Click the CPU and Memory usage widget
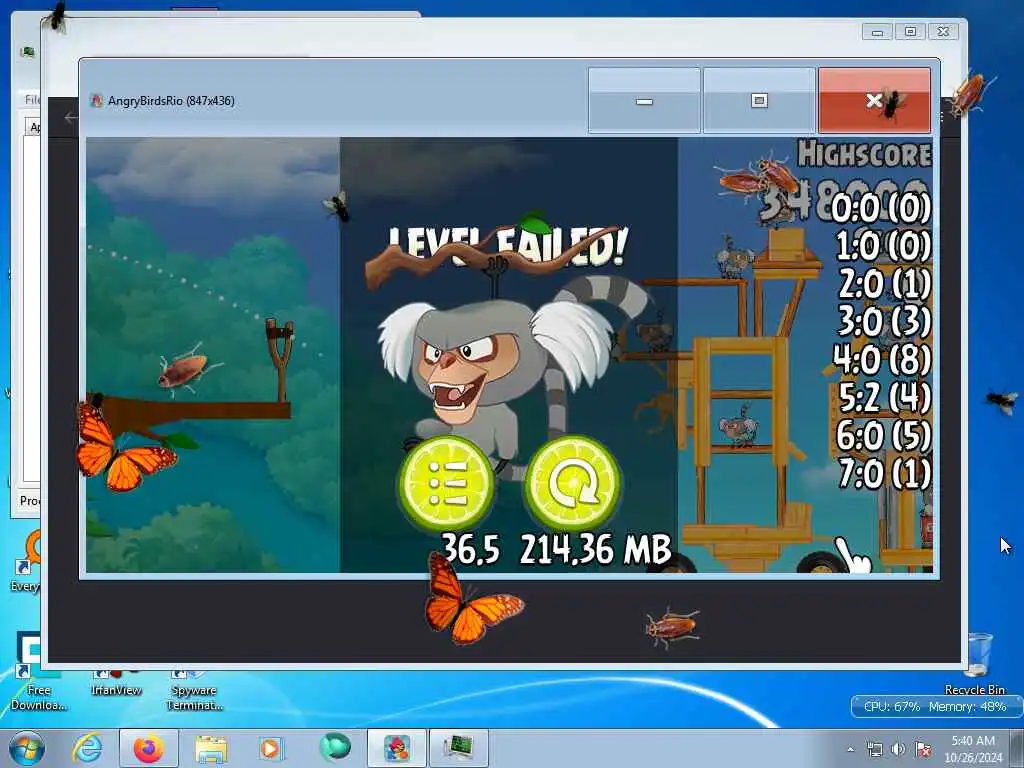Viewport: 1024px width, 768px height. pyautogui.click(x=935, y=707)
